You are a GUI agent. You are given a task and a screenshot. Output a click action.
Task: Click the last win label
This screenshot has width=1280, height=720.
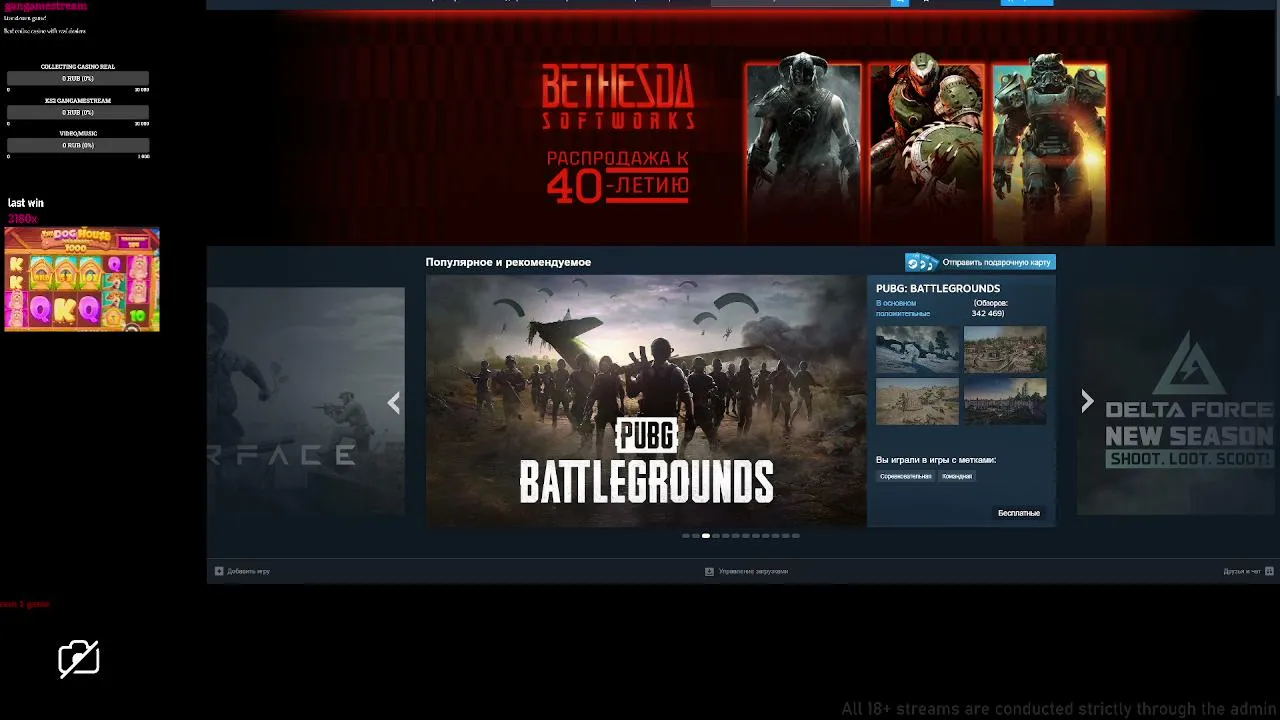point(26,203)
